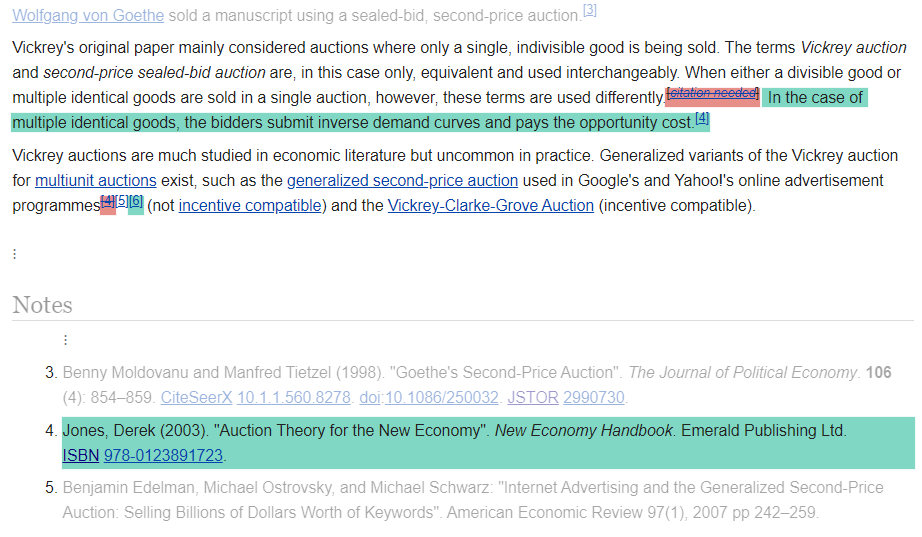Viewport: 922px width, 537px height.
Task: Open the Wolfgang von Goethe link
Action: click(88, 16)
